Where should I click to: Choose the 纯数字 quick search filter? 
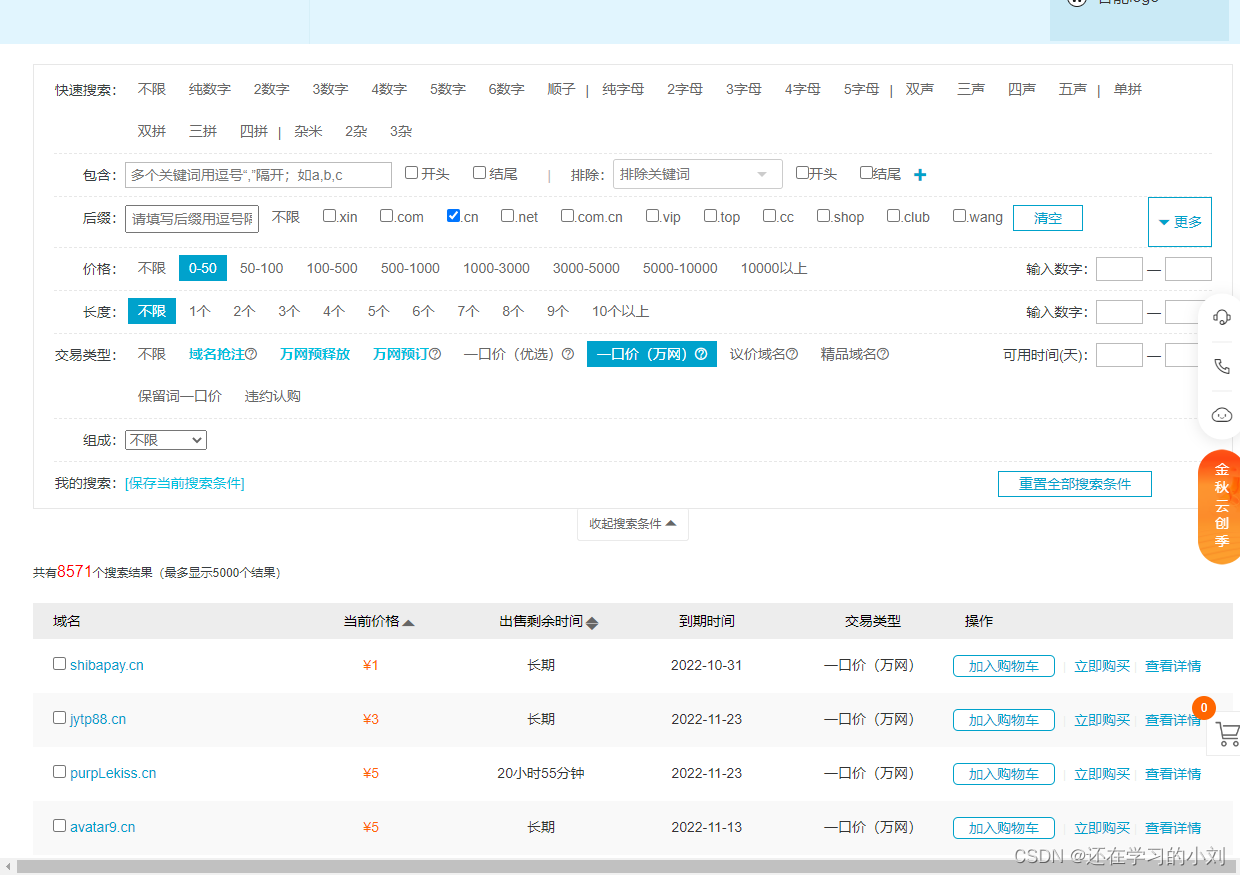(x=209, y=89)
